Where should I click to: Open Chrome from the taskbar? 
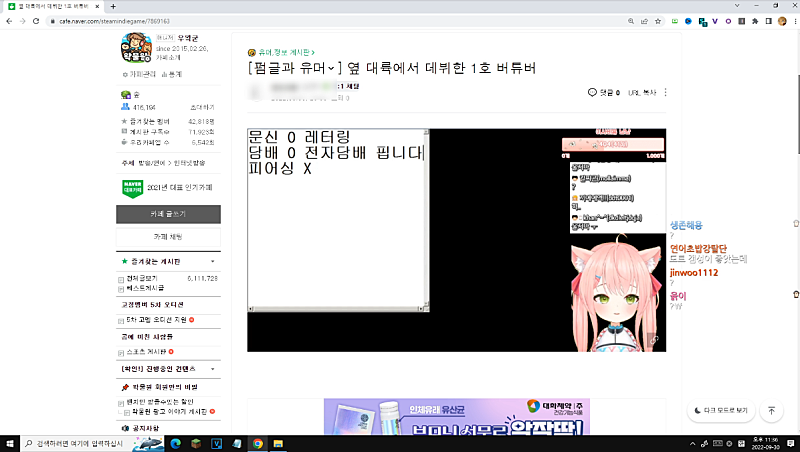click(x=258, y=443)
